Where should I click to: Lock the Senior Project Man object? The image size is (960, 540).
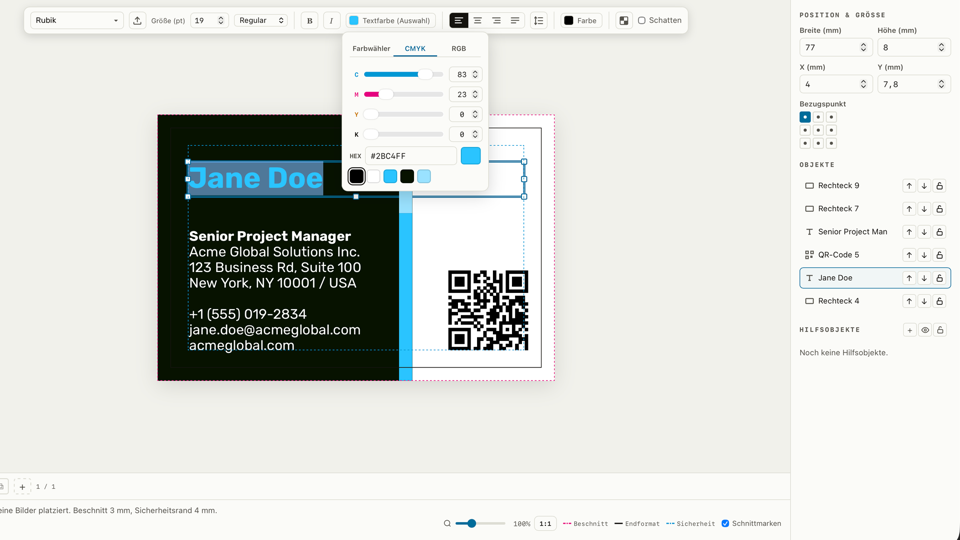tap(940, 232)
